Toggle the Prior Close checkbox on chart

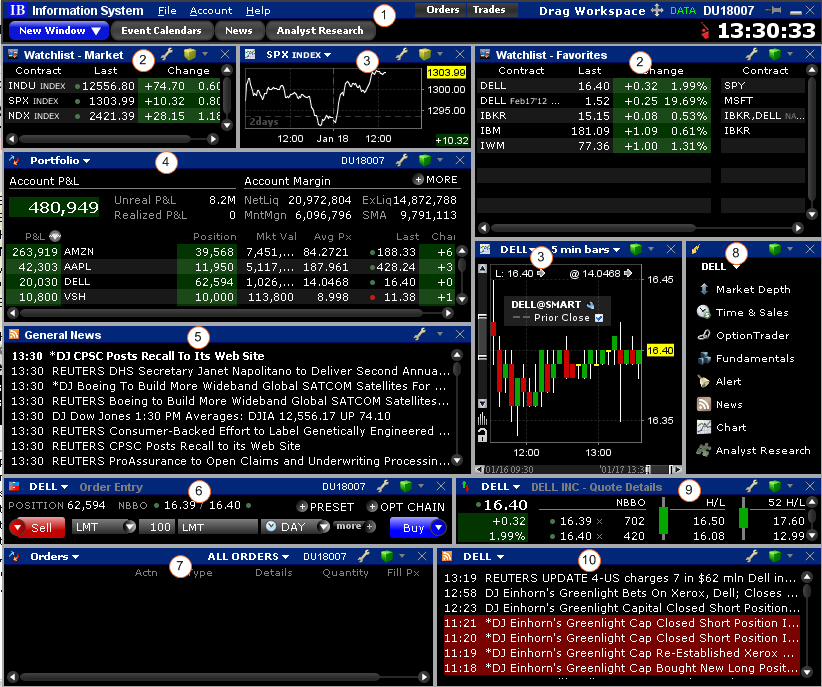pyautogui.click(x=600, y=318)
